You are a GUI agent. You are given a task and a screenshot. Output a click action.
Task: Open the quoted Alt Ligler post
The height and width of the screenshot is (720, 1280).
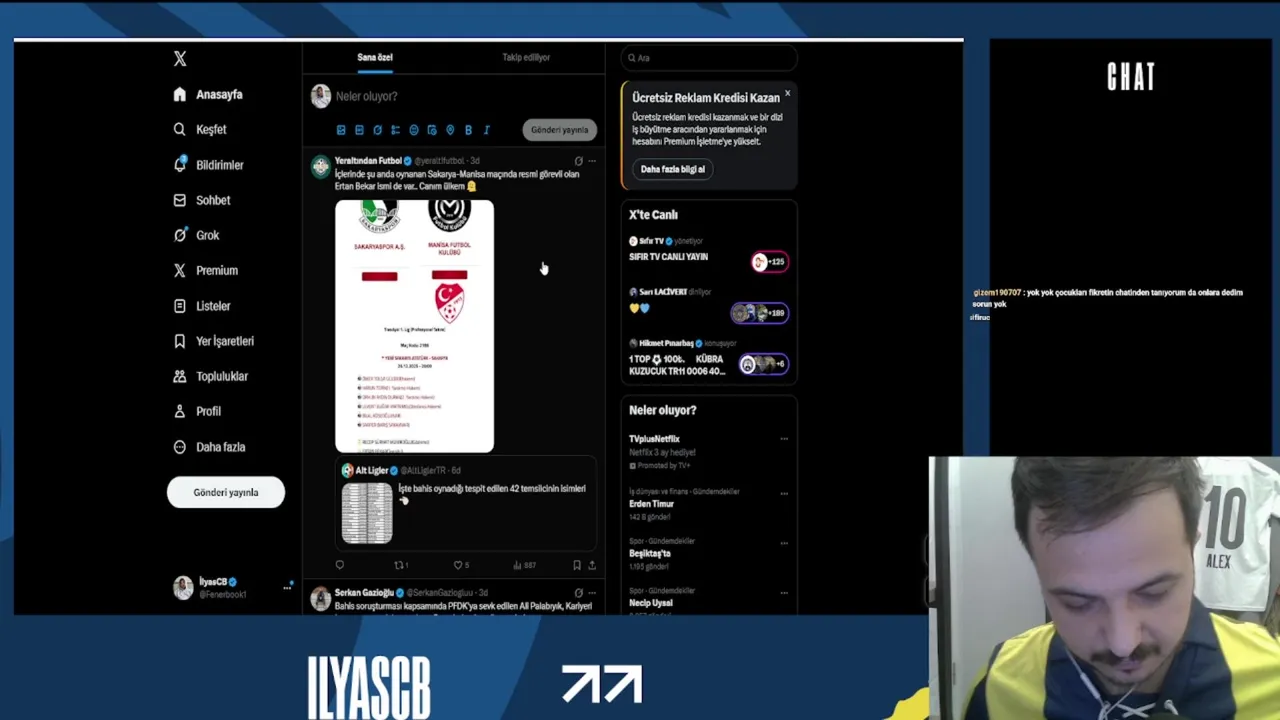(x=466, y=505)
